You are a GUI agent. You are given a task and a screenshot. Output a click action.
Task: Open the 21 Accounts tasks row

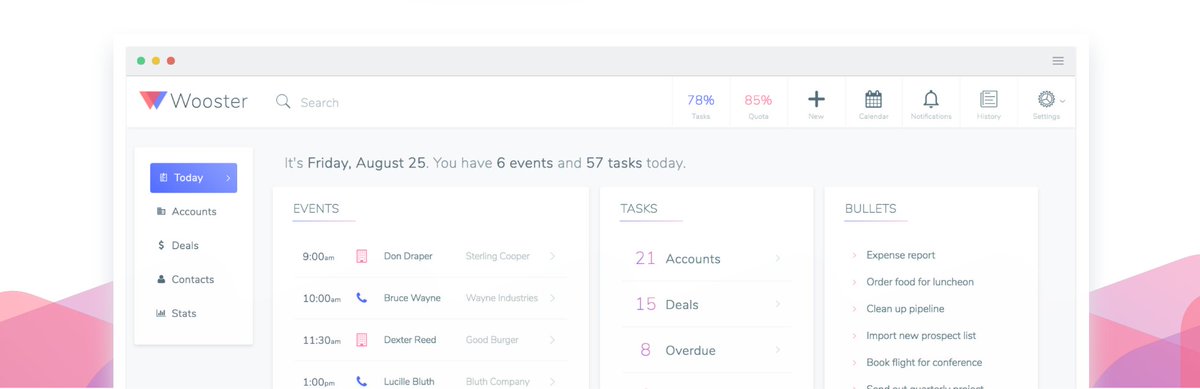(706, 258)
